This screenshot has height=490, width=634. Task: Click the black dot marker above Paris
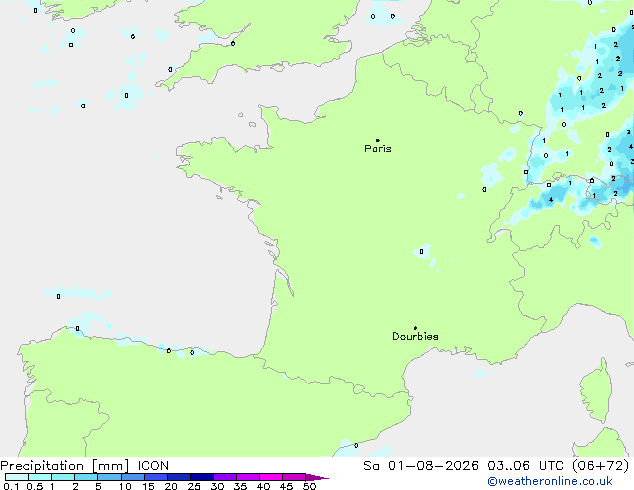(x=378, y=140)
